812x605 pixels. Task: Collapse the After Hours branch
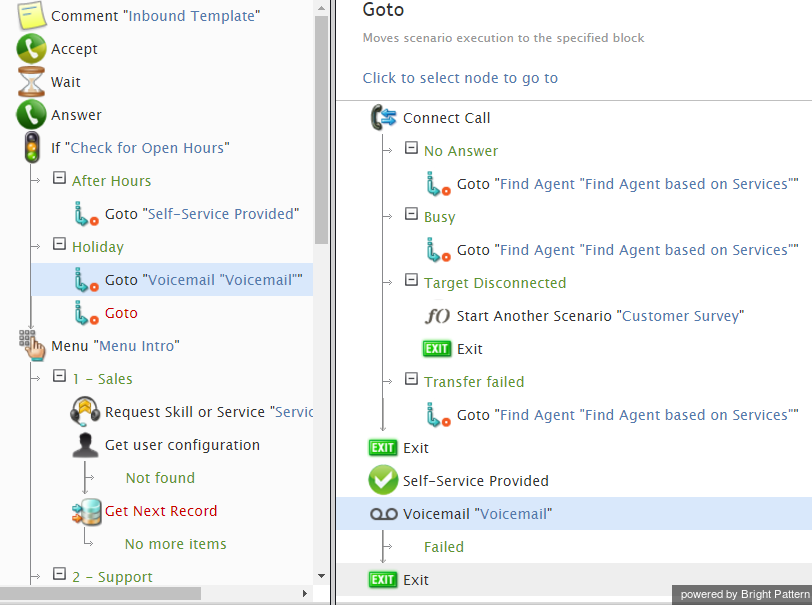[x=60, y=179]
